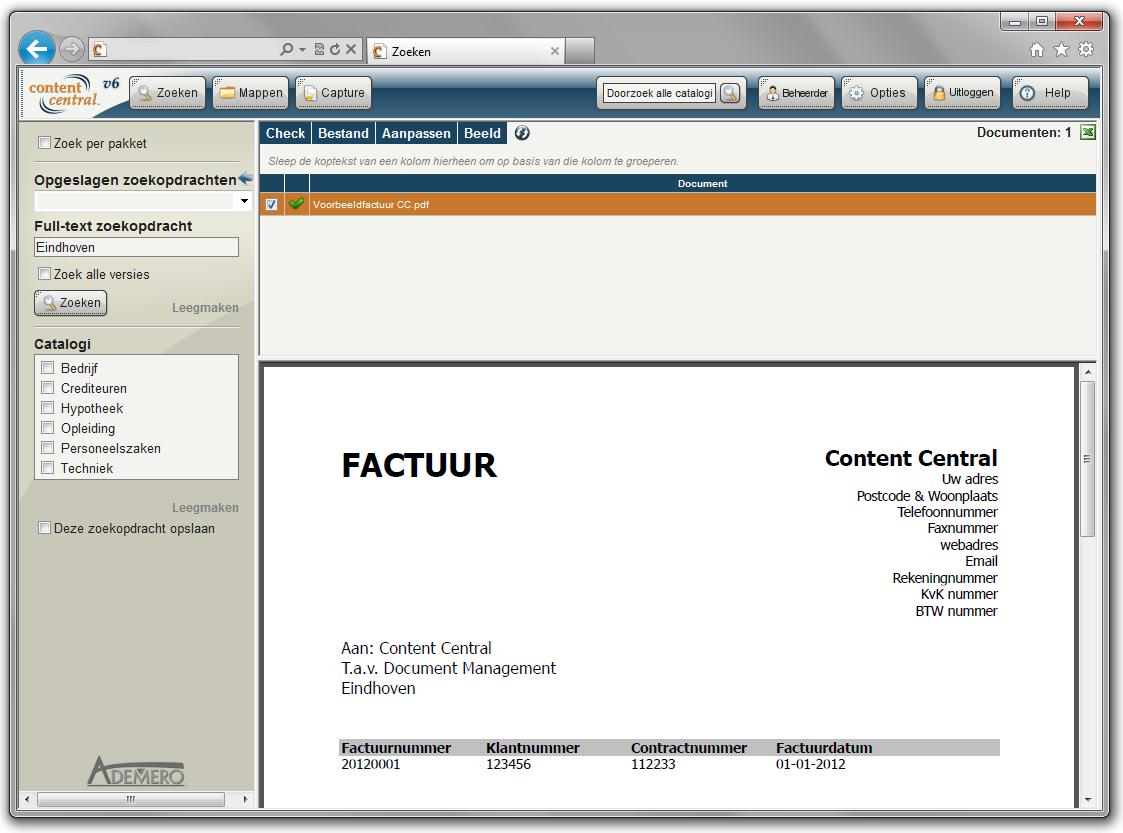Click the address bar search magnifier
1123x833 pixels.
(x=286, y=49)
